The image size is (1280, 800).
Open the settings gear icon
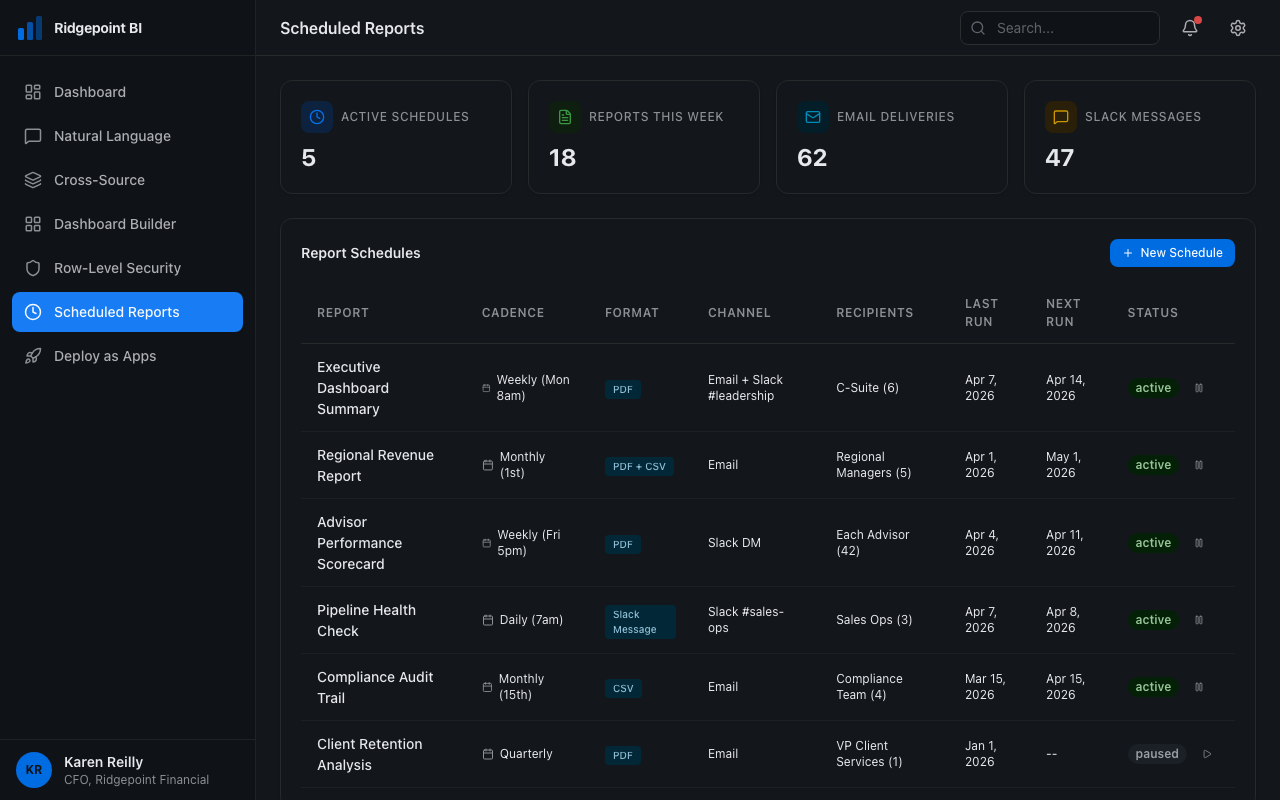[1238, 28]
